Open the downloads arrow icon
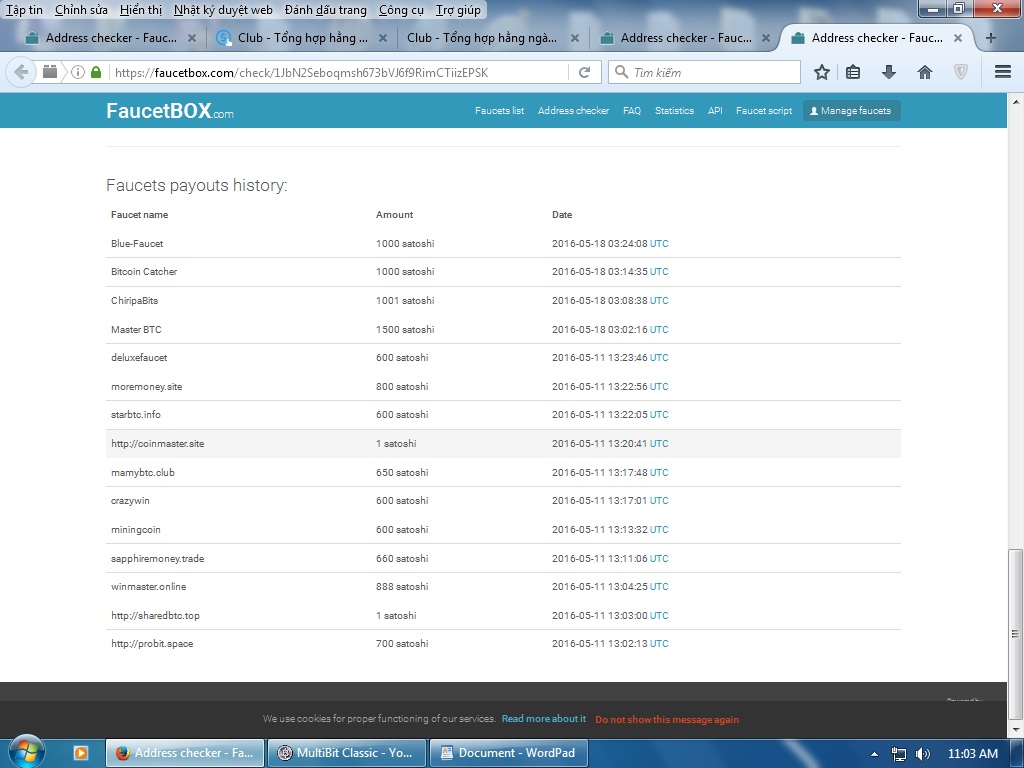Screen dimensions: 1024x768 tap(888, 72)
